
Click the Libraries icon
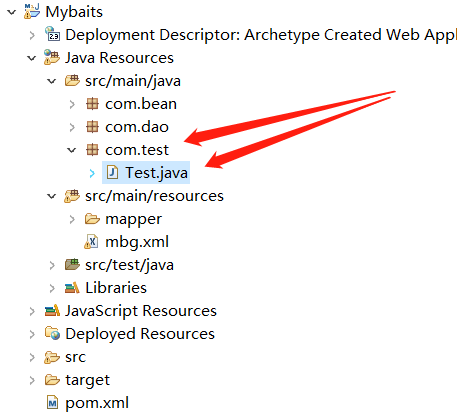tap(72, 288)
